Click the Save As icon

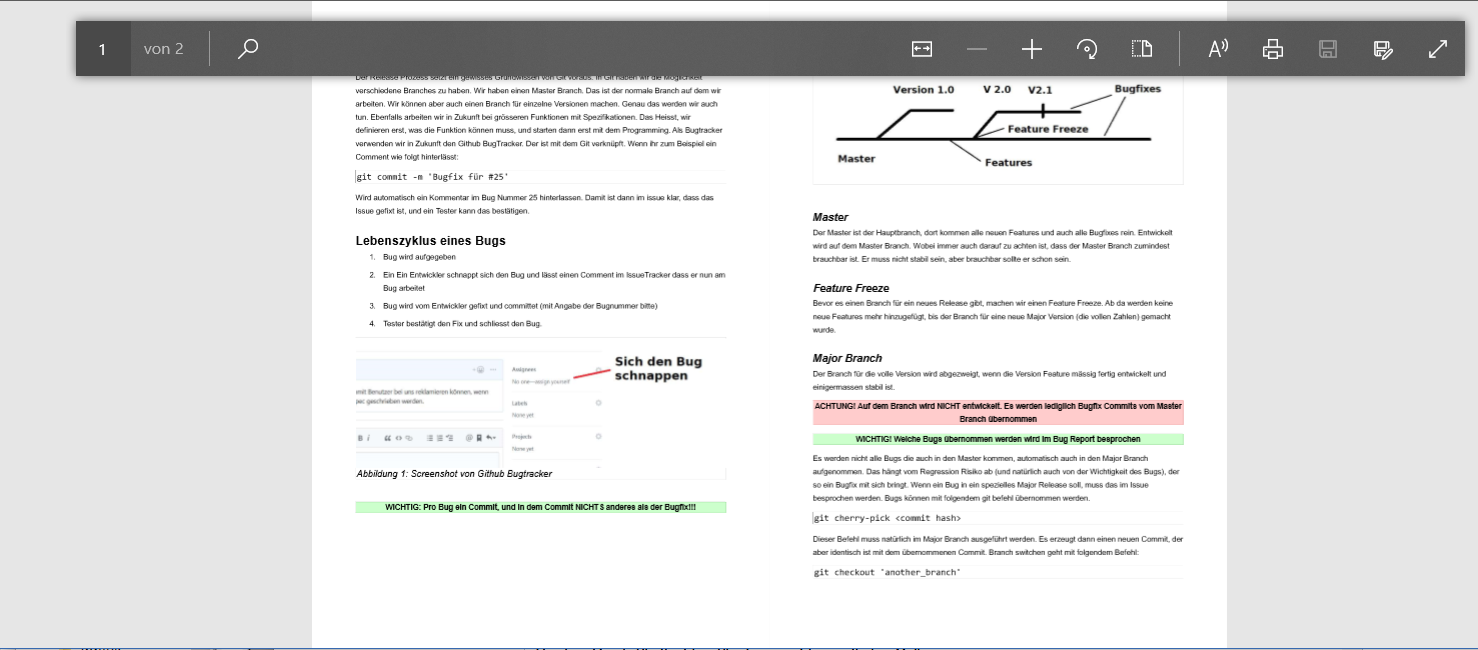coord(1383,49)
